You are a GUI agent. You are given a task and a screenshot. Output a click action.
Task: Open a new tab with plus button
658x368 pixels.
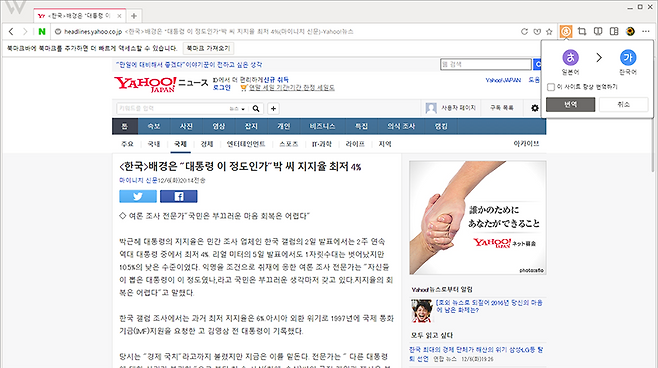133,16
